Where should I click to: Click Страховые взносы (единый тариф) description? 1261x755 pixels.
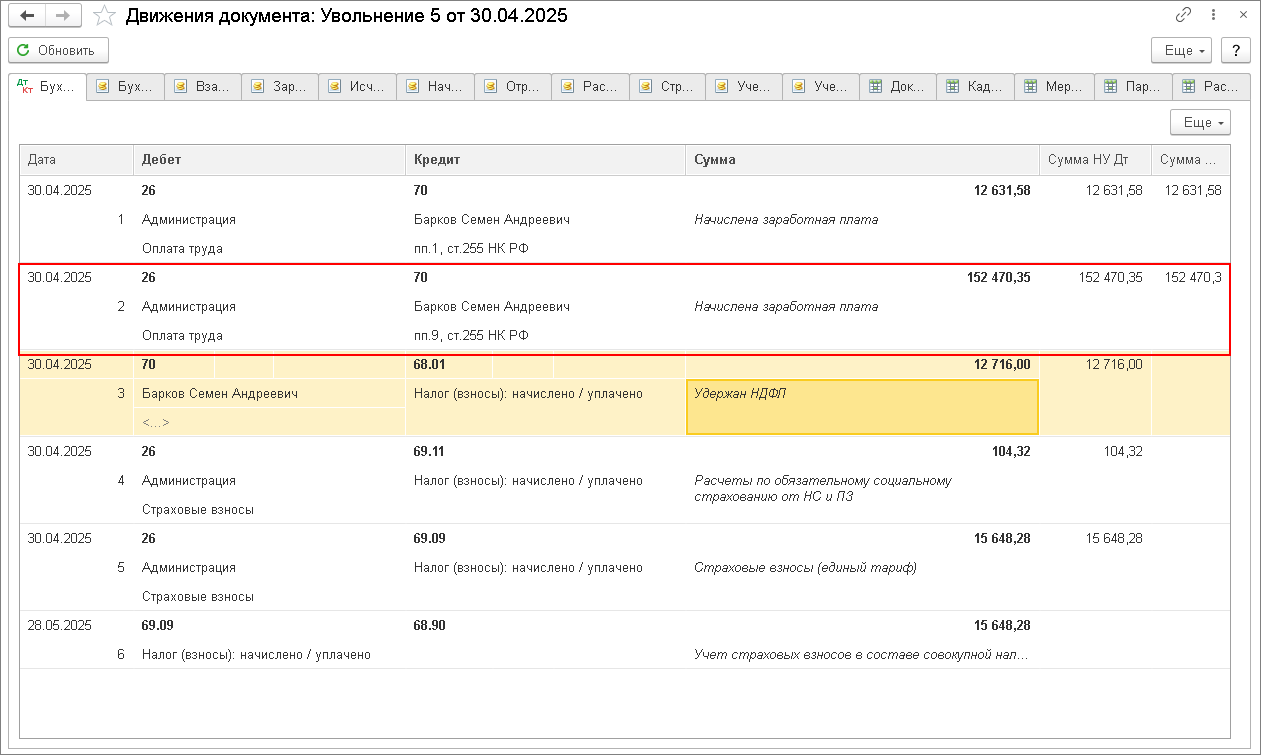tap(805, 567)
